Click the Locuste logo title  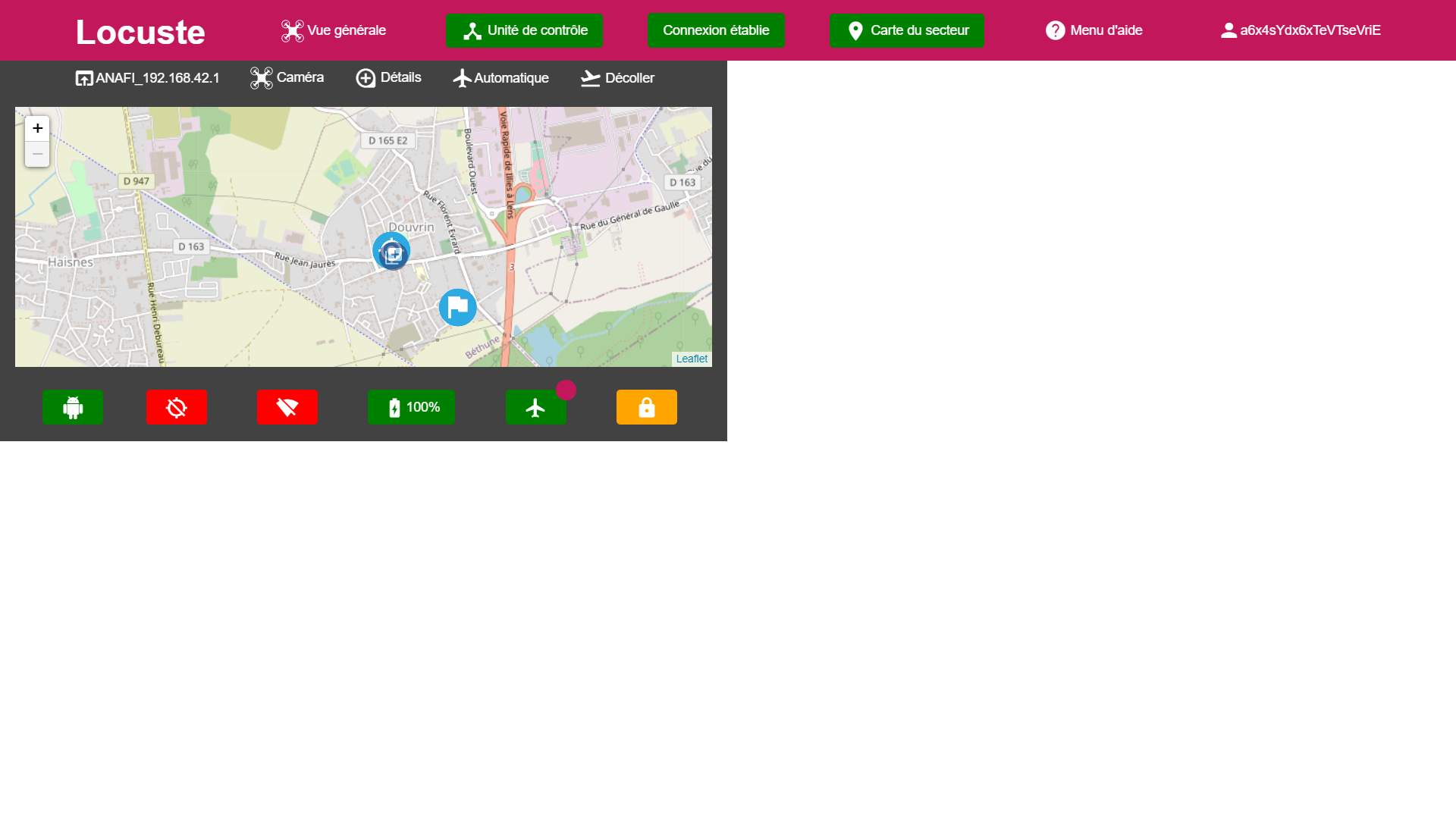point(140,32)
